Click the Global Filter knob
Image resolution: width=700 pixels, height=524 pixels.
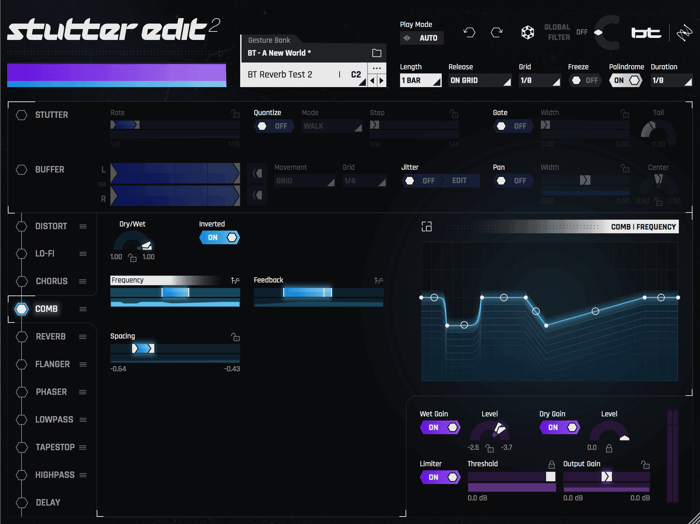(607, 33)
